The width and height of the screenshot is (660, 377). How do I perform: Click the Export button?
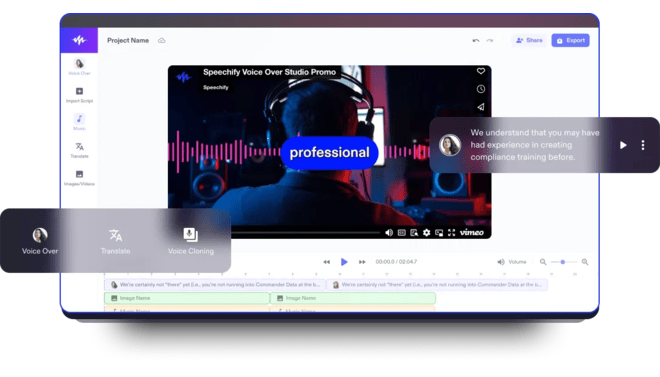coord(570,40)
